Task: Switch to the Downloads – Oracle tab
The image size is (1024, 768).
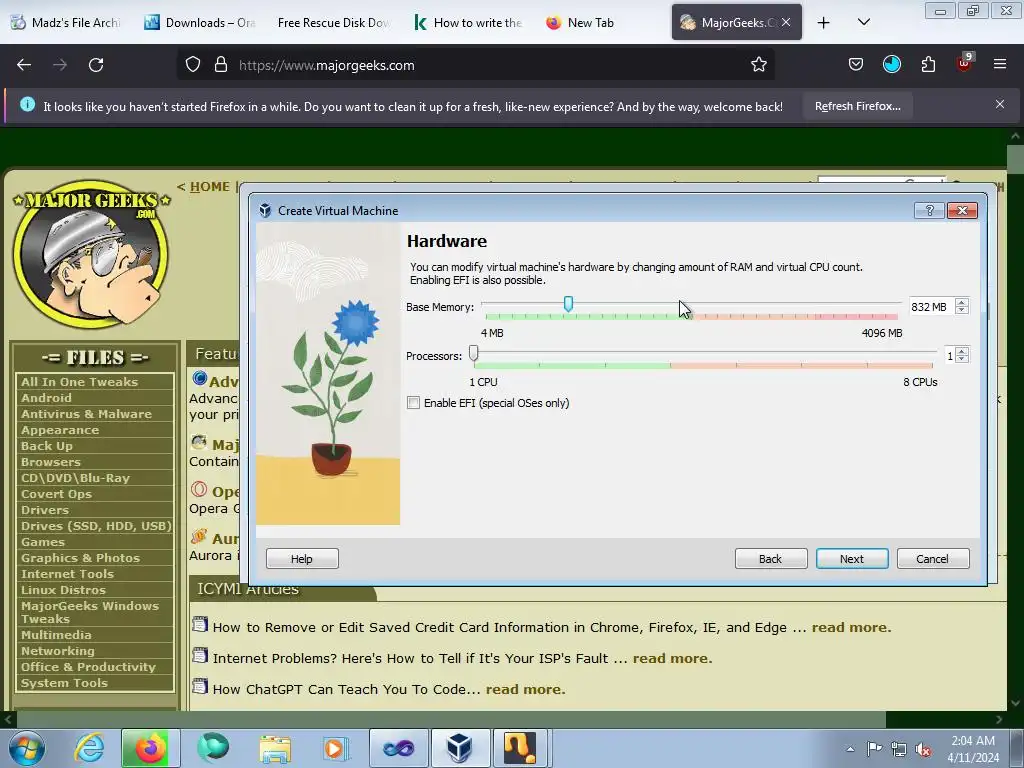Action: [x=199, y=23]
